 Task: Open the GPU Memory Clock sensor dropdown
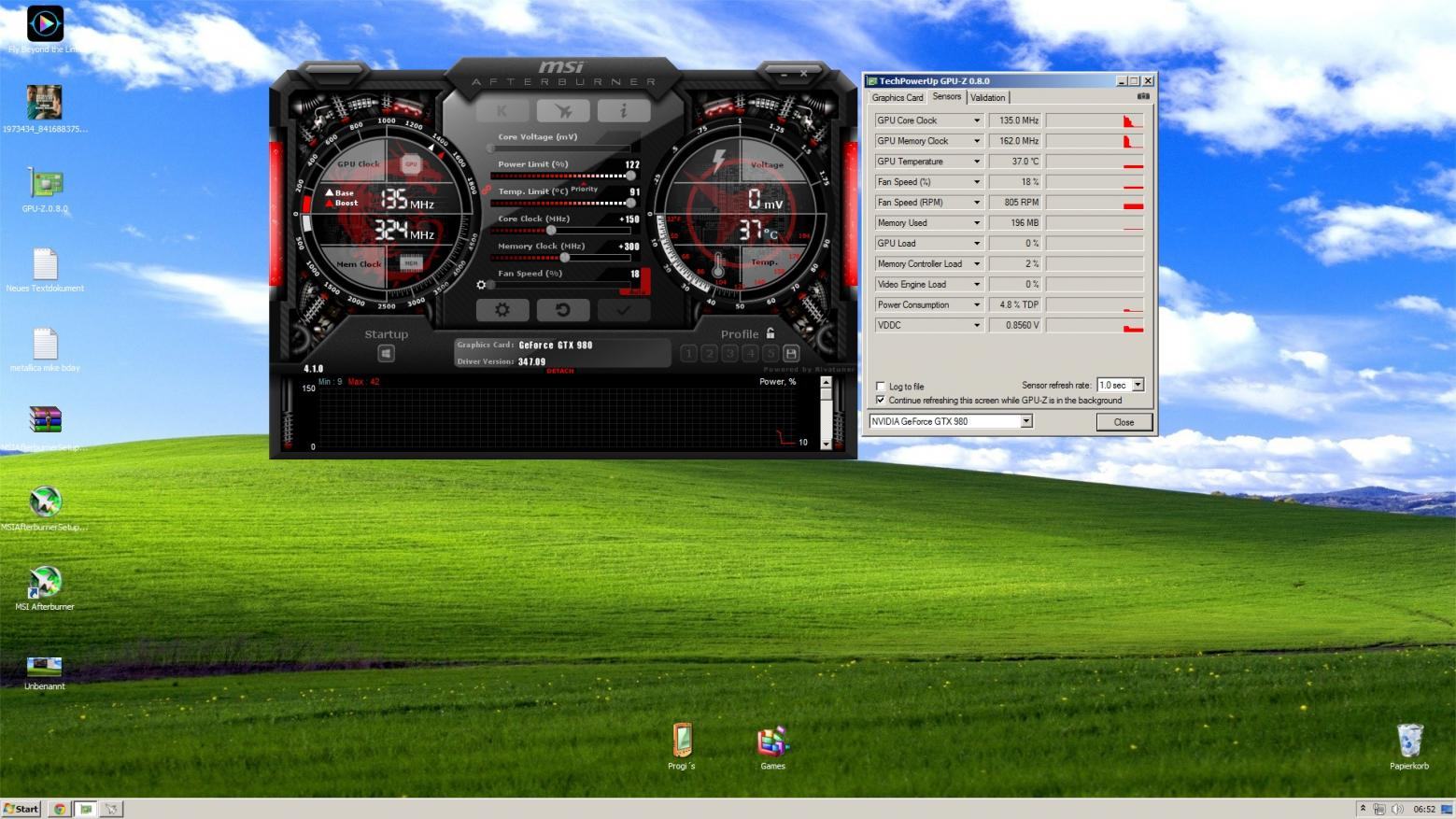pos(977,141)
